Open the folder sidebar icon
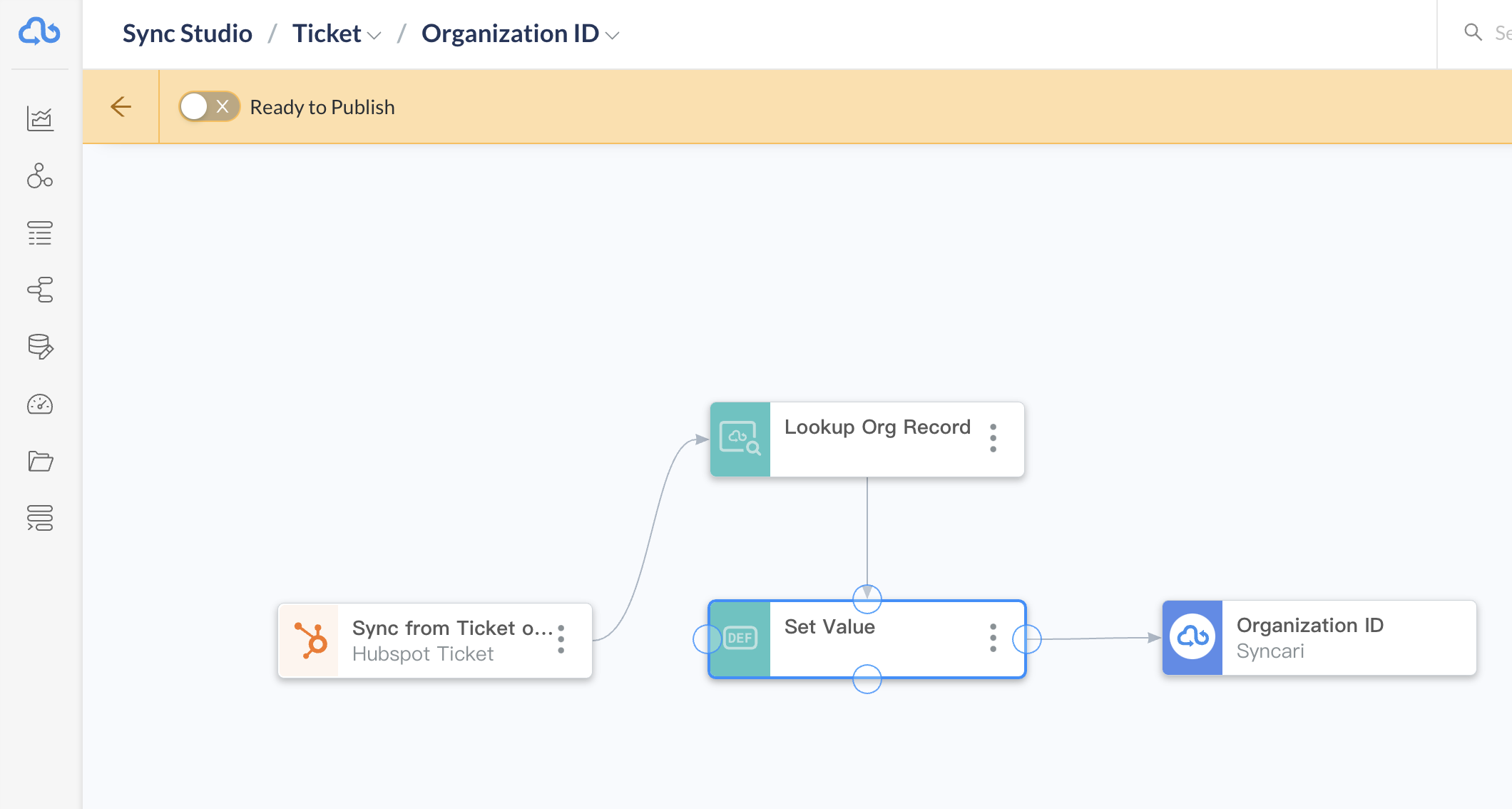 point(40,461)
